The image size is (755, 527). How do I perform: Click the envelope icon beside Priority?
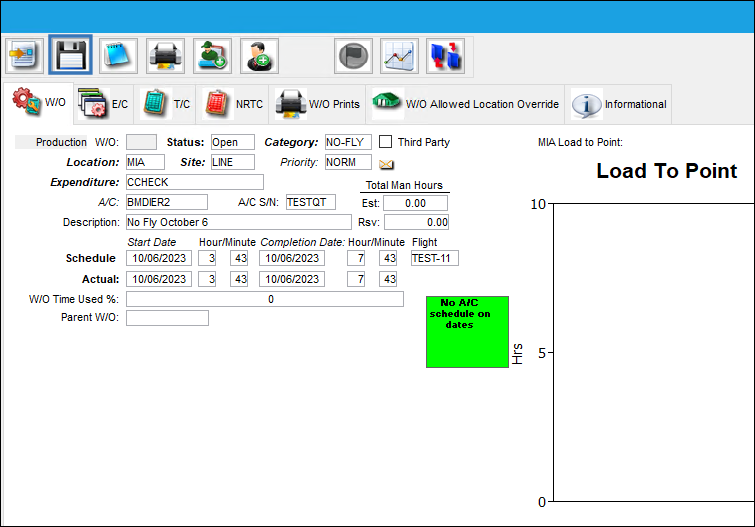(386, 164)
